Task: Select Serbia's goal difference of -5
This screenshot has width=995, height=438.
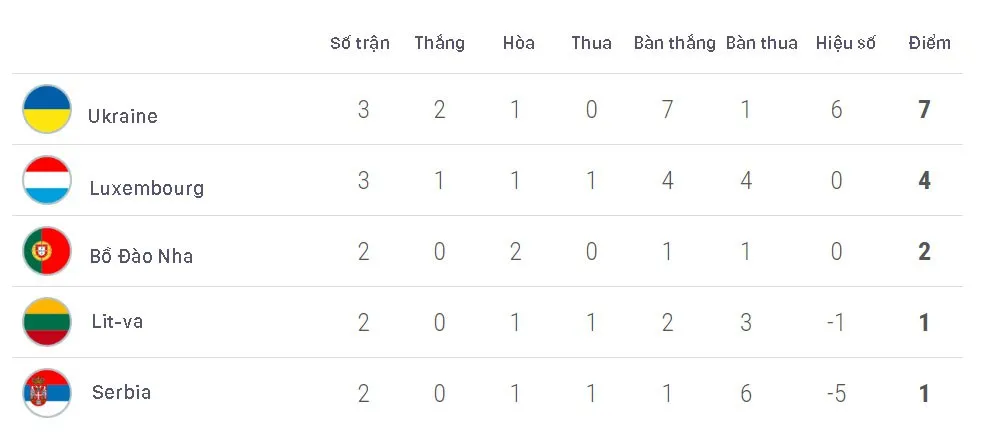Action: click(x=836, y=394)
